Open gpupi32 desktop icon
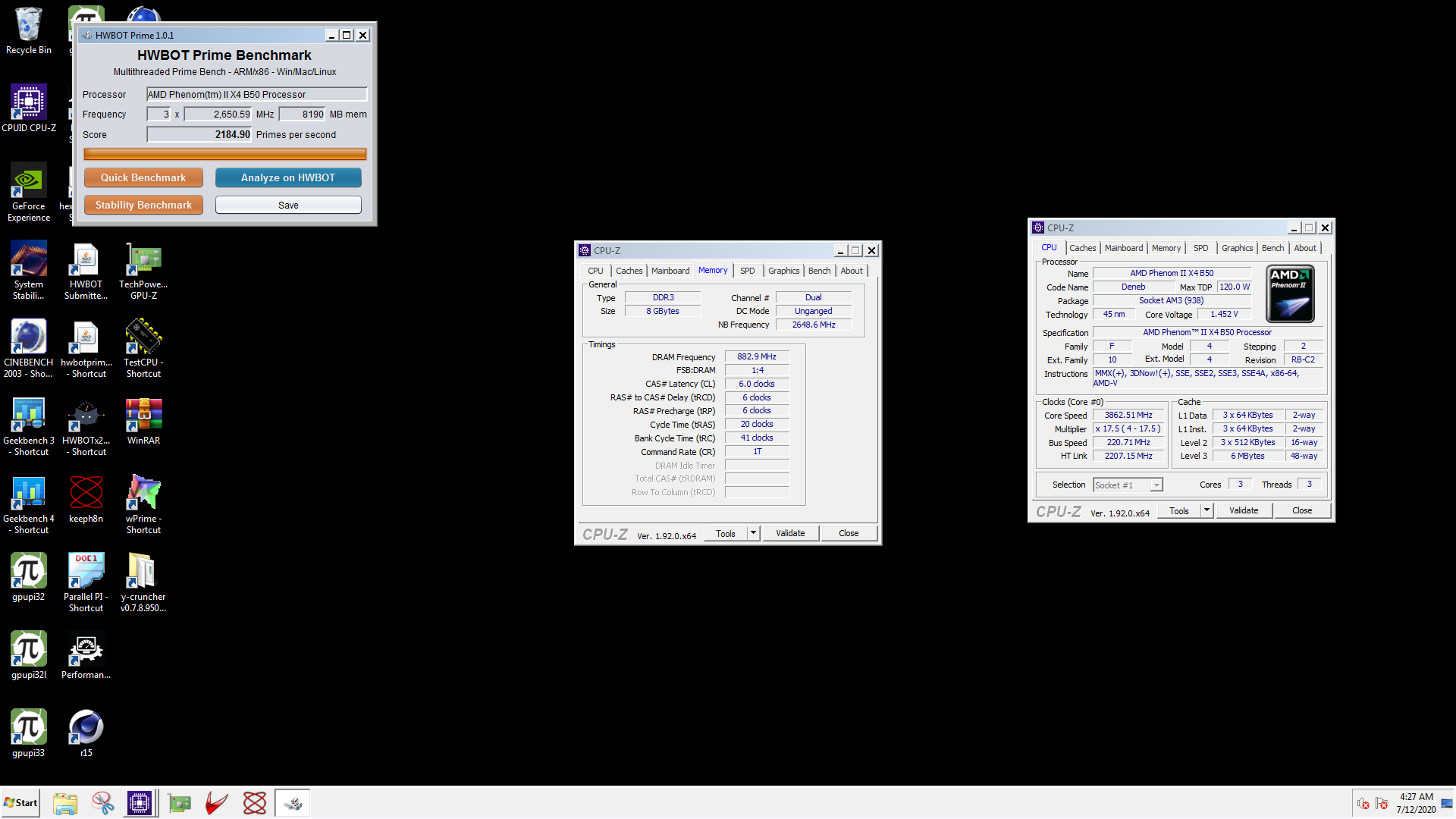 click(x=29, y=577)
